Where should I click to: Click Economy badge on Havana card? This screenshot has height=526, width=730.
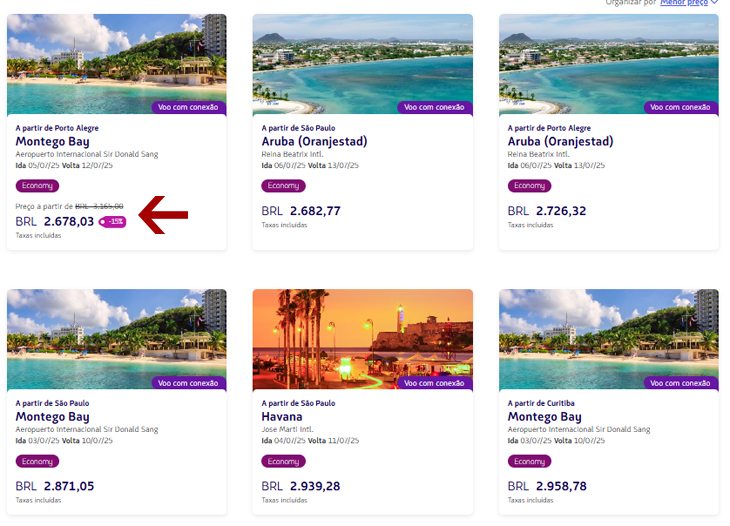click(x=284, y=461)
